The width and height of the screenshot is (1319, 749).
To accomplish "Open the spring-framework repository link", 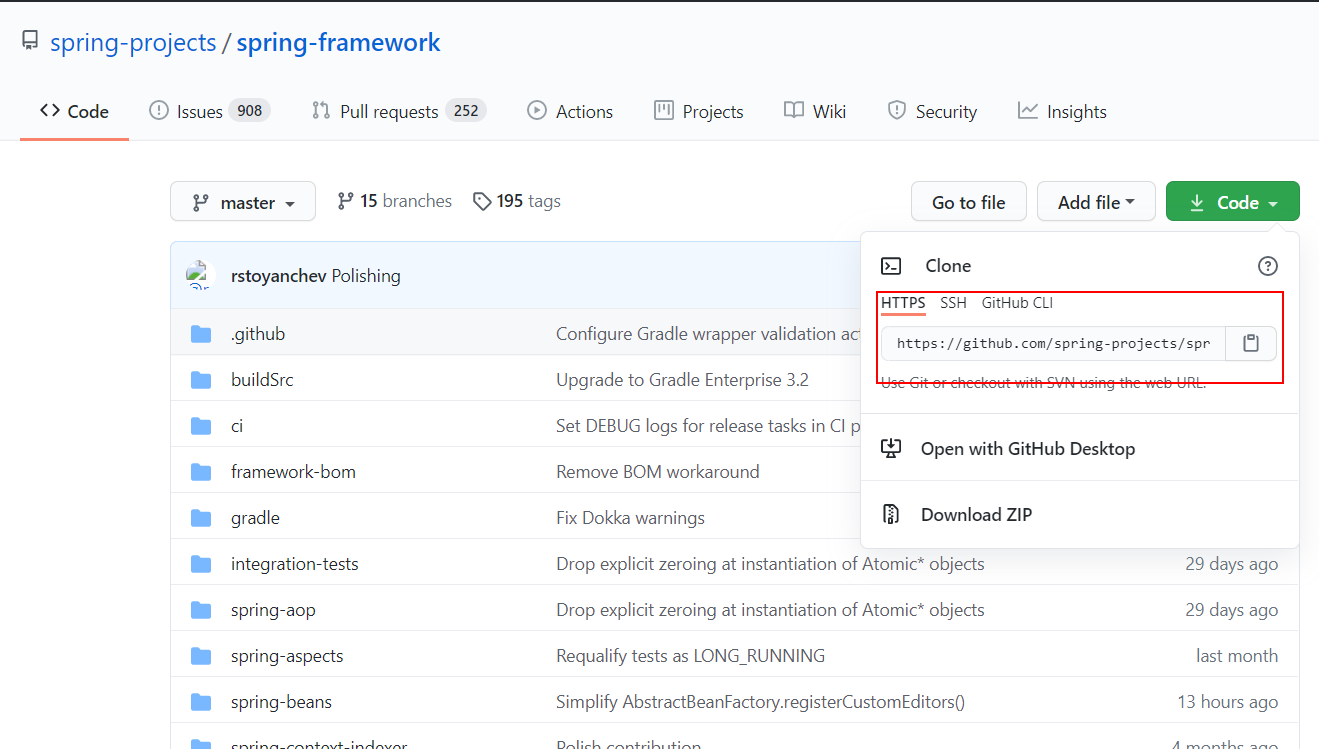I will tap(338, 43).
